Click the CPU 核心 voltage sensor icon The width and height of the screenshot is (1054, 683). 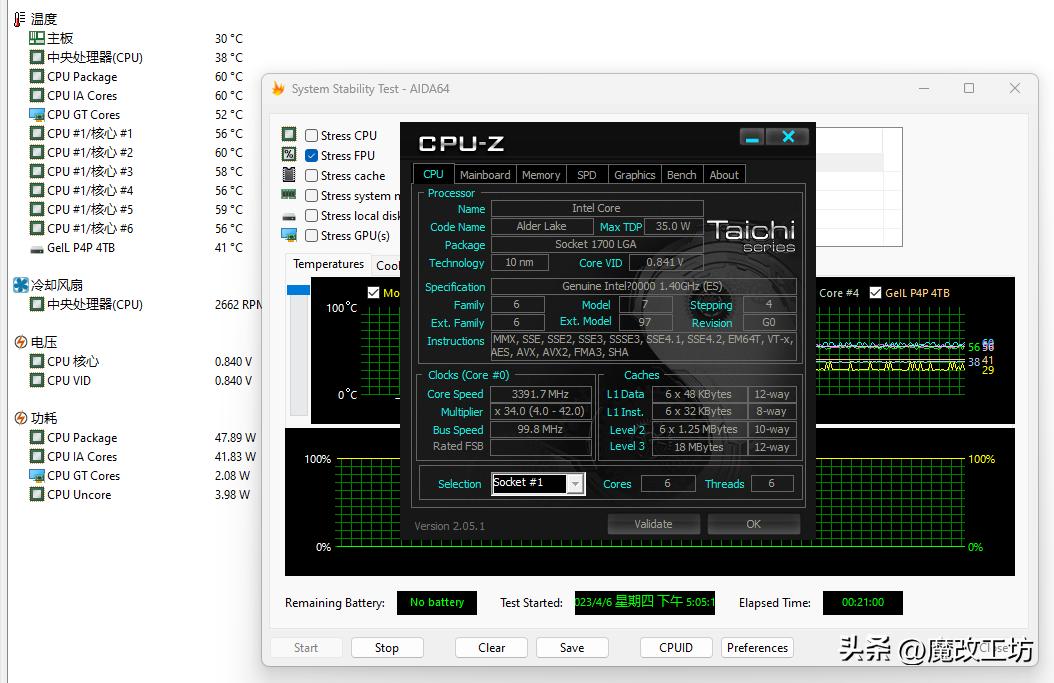point(36,361)
